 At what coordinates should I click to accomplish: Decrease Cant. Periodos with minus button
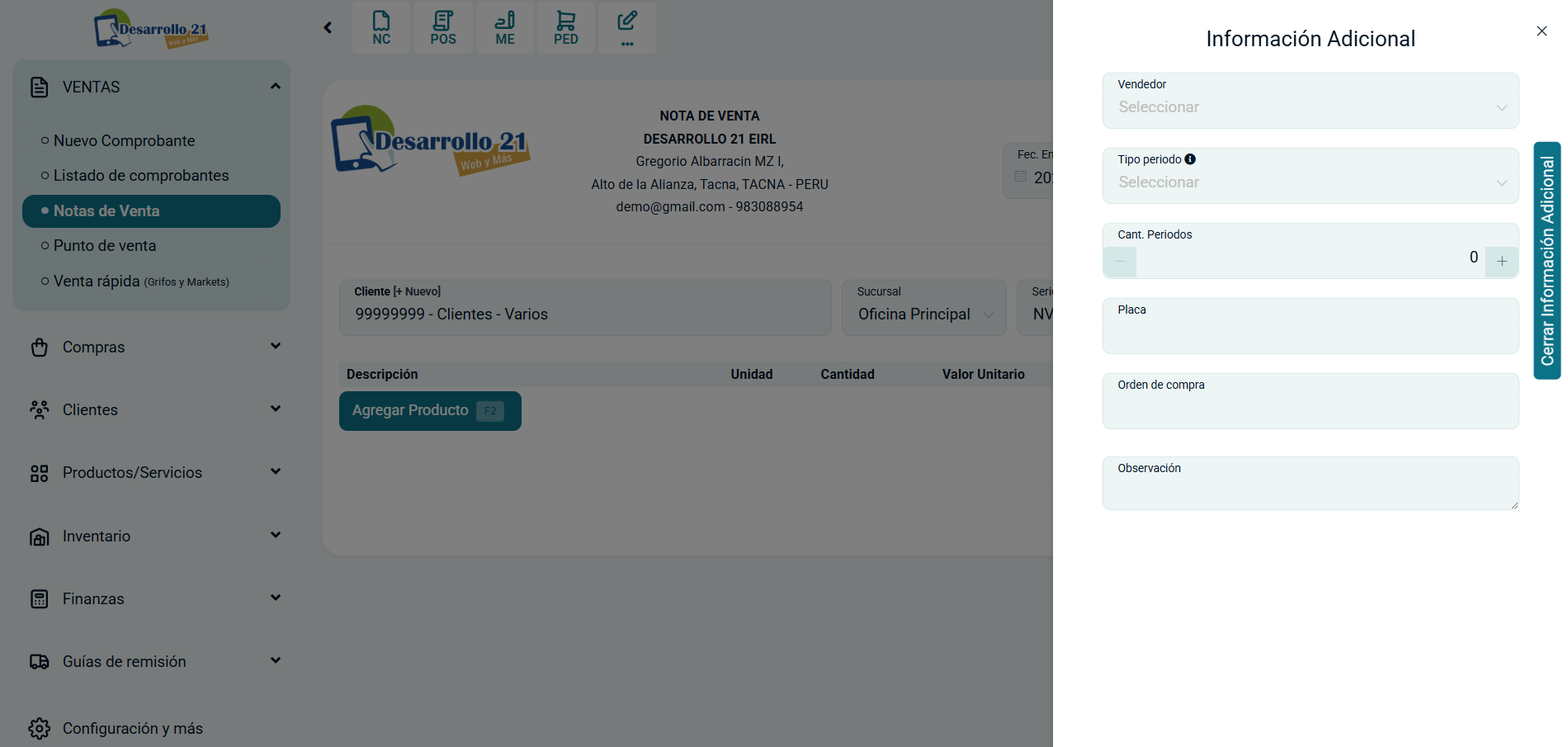click(x=1120, y=262)
